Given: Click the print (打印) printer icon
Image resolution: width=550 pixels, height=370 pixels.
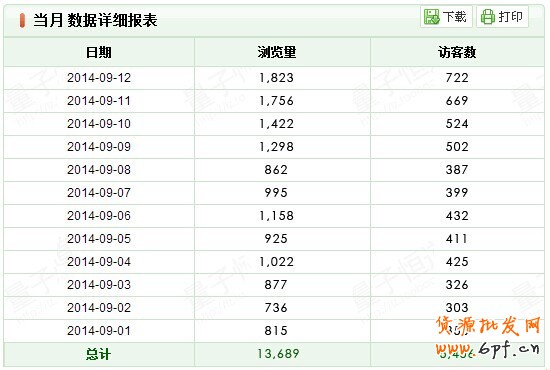Looking at the screenshot, I should pyautogui.click(x=488, y=16).
